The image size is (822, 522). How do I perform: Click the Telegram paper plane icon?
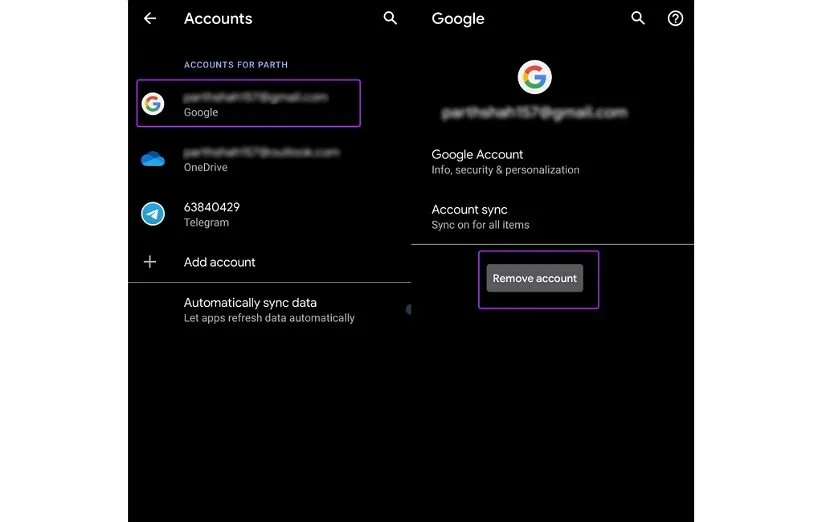[152, 214]
